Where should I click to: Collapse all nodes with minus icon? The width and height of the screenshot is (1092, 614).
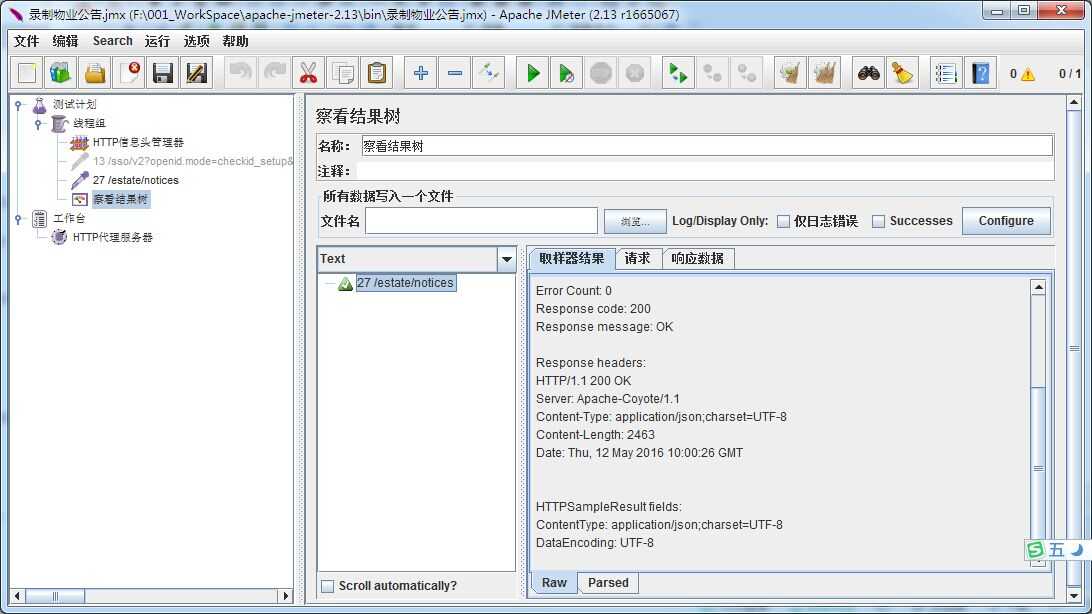pyautogui.click(x=455, y=73)
